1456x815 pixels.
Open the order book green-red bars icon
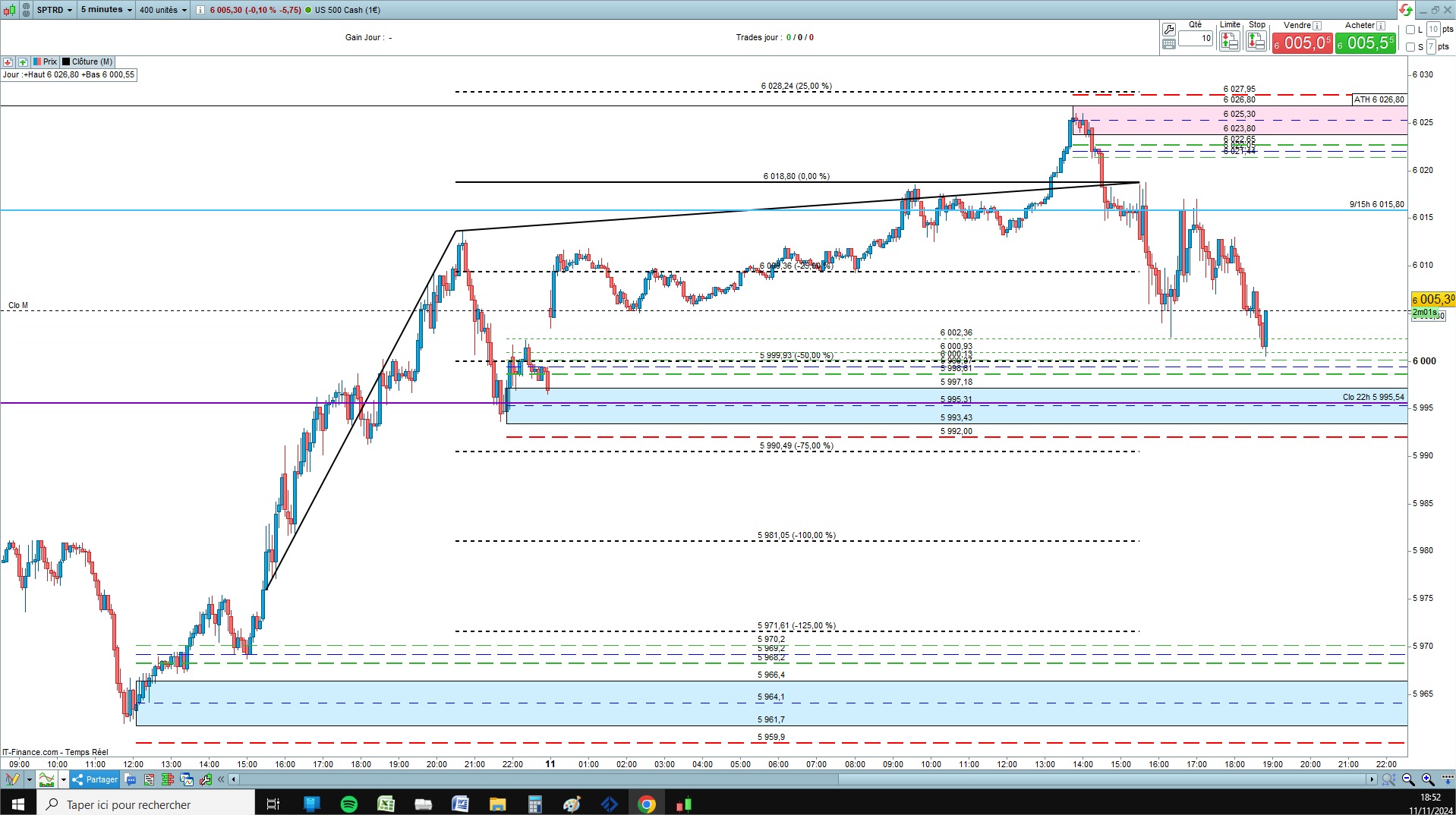168,779
